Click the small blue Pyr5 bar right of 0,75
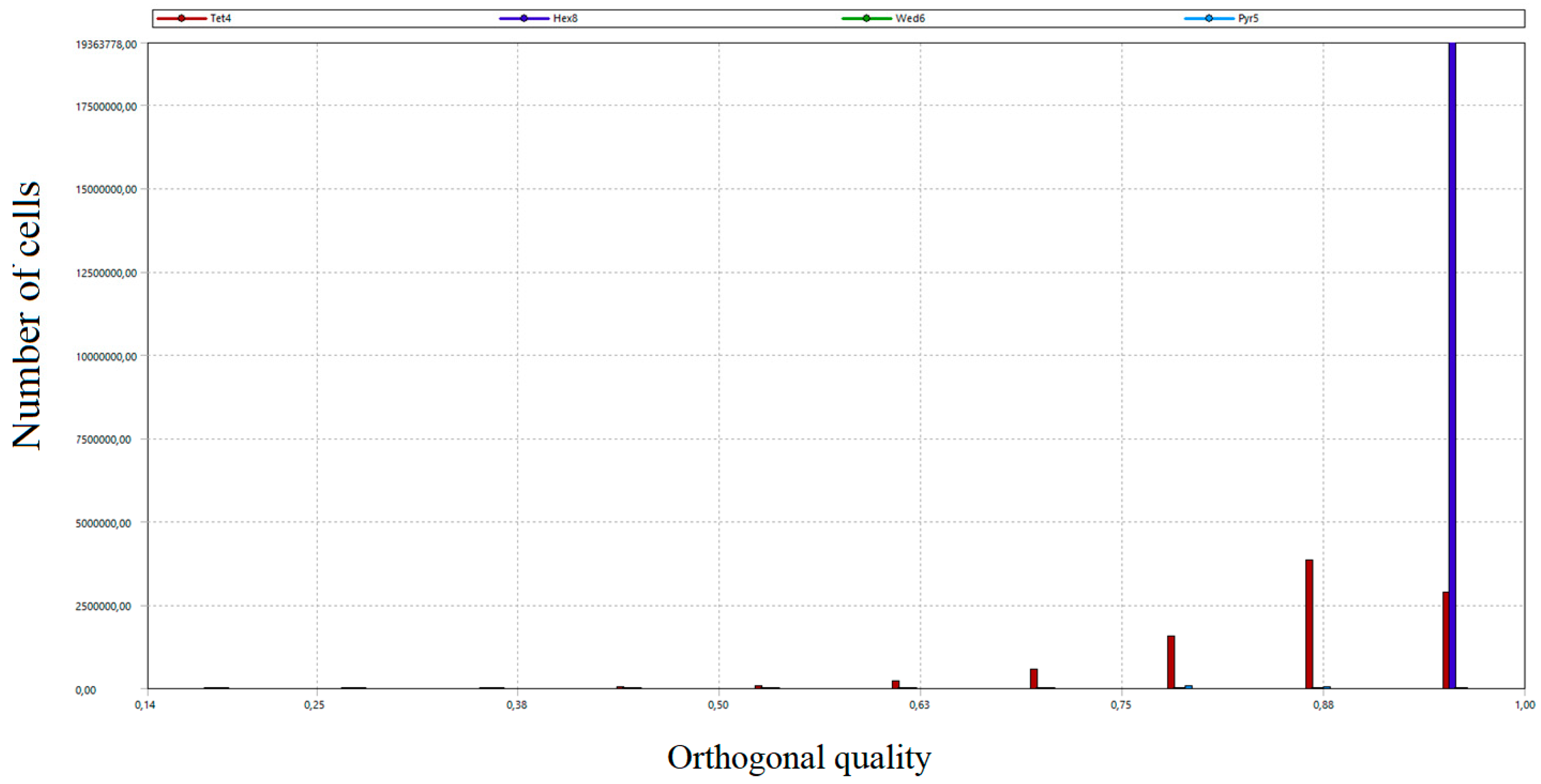Image resolution: width=1541 pixels, height=784 pixels. (x=1189, y=687)
